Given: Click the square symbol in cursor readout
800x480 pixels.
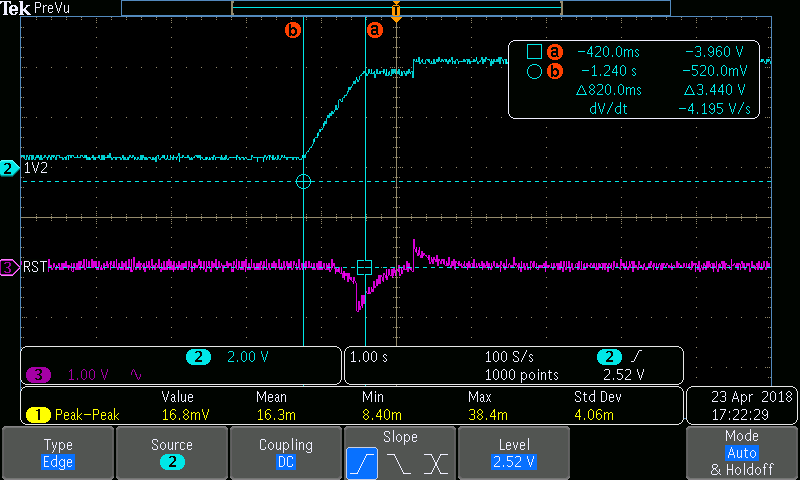Looking at the screenshot, I should (534, 52).
